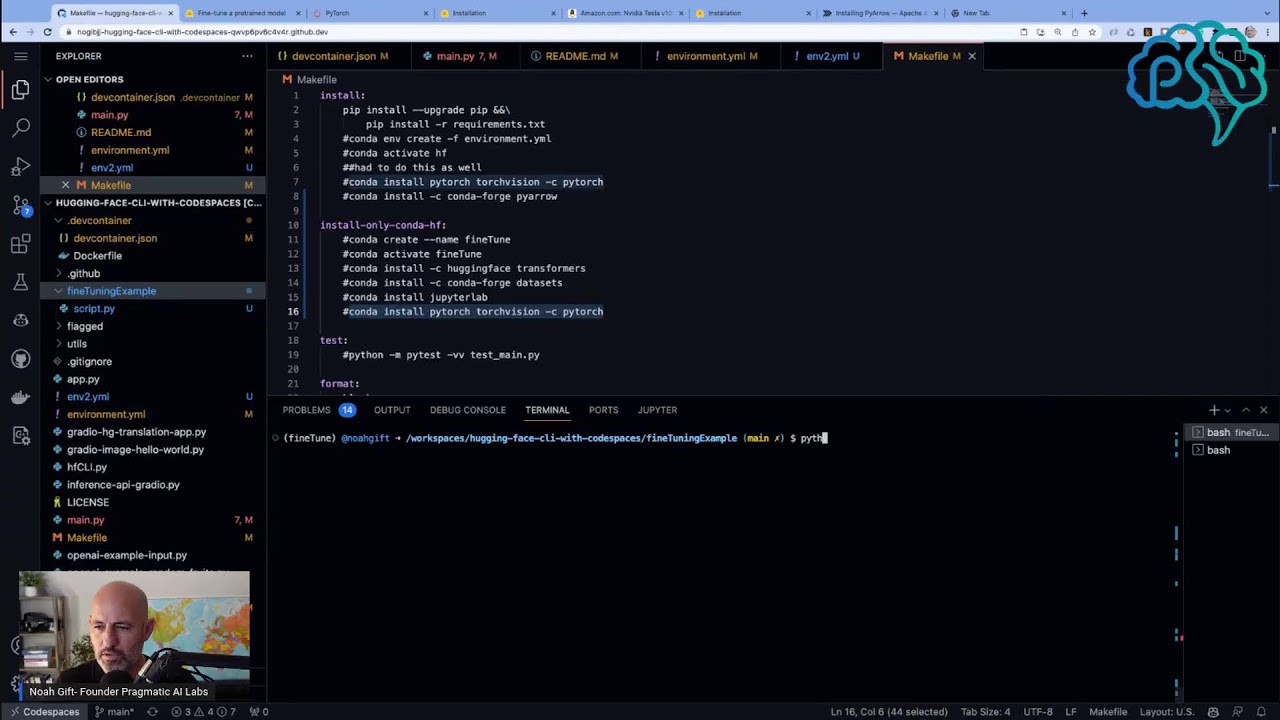Change Makefile language mode in status bar
1280x720 pixels.
coord(1108,712)
